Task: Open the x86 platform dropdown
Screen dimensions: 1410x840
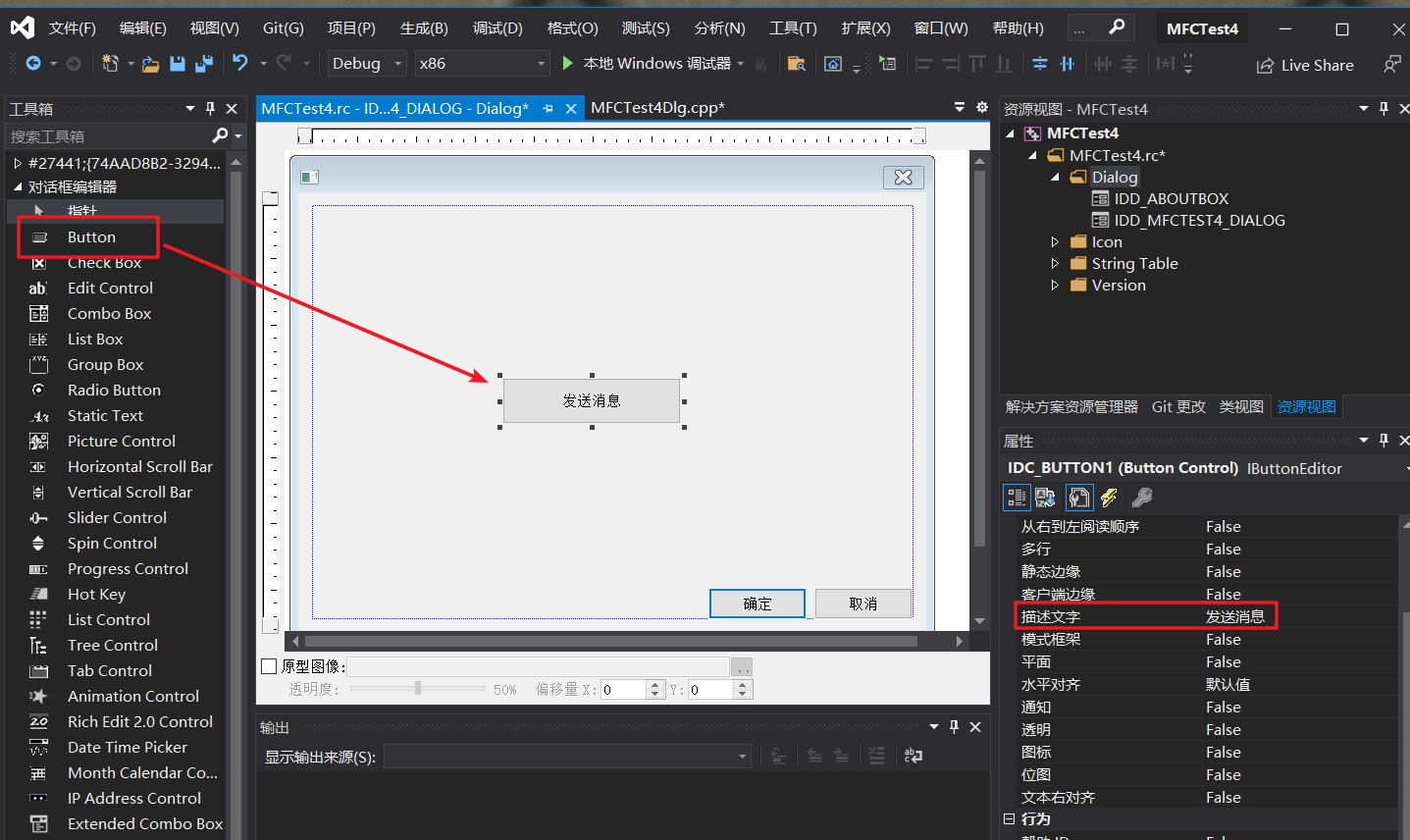Action: [x=481, y=64]
